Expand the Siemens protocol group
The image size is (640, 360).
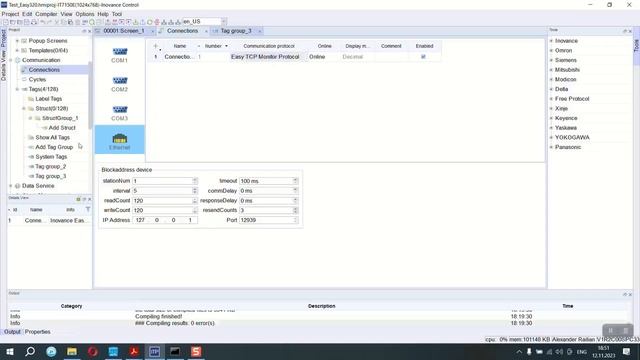551,60
